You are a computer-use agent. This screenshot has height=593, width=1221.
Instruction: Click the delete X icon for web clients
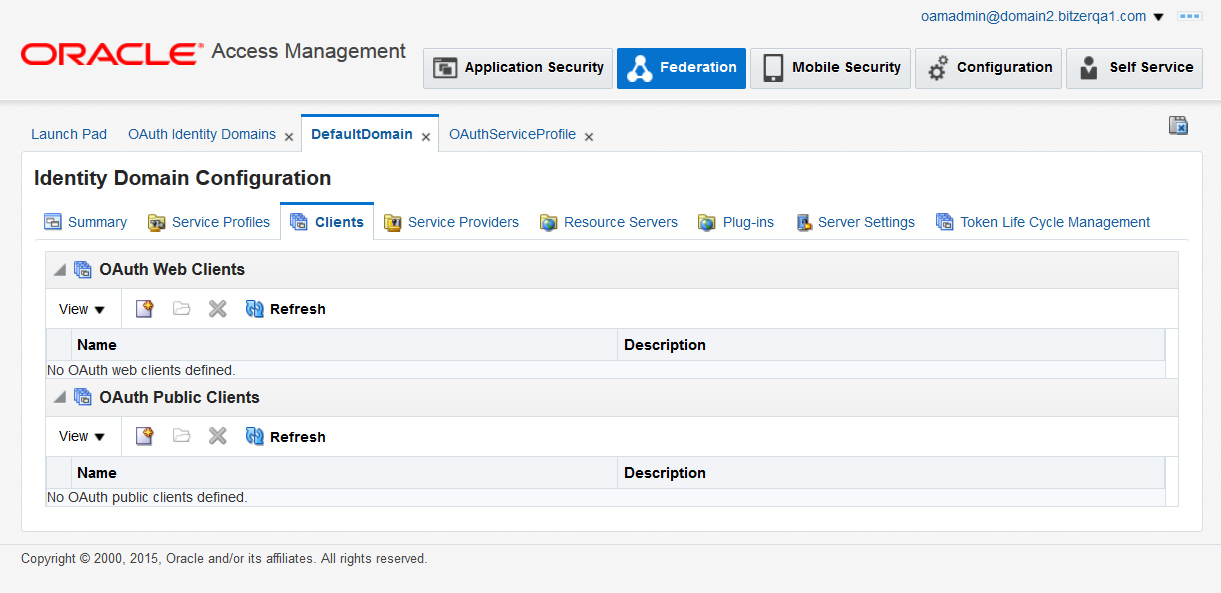coord(217,309)
